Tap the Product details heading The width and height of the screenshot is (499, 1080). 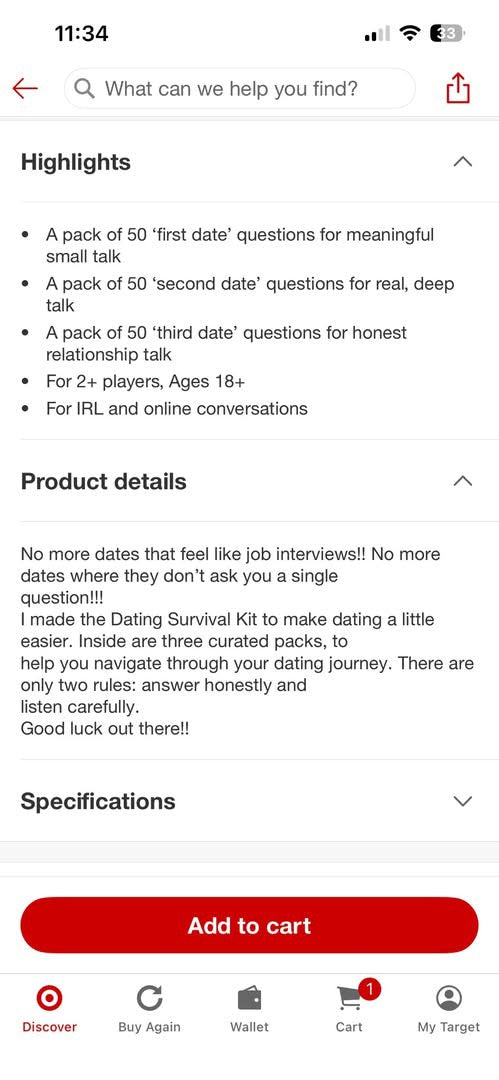103,481
